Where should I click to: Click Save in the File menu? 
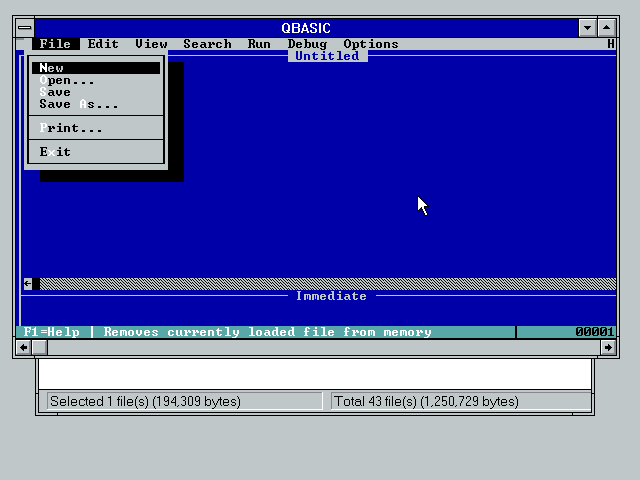click(x=96, y=92)
